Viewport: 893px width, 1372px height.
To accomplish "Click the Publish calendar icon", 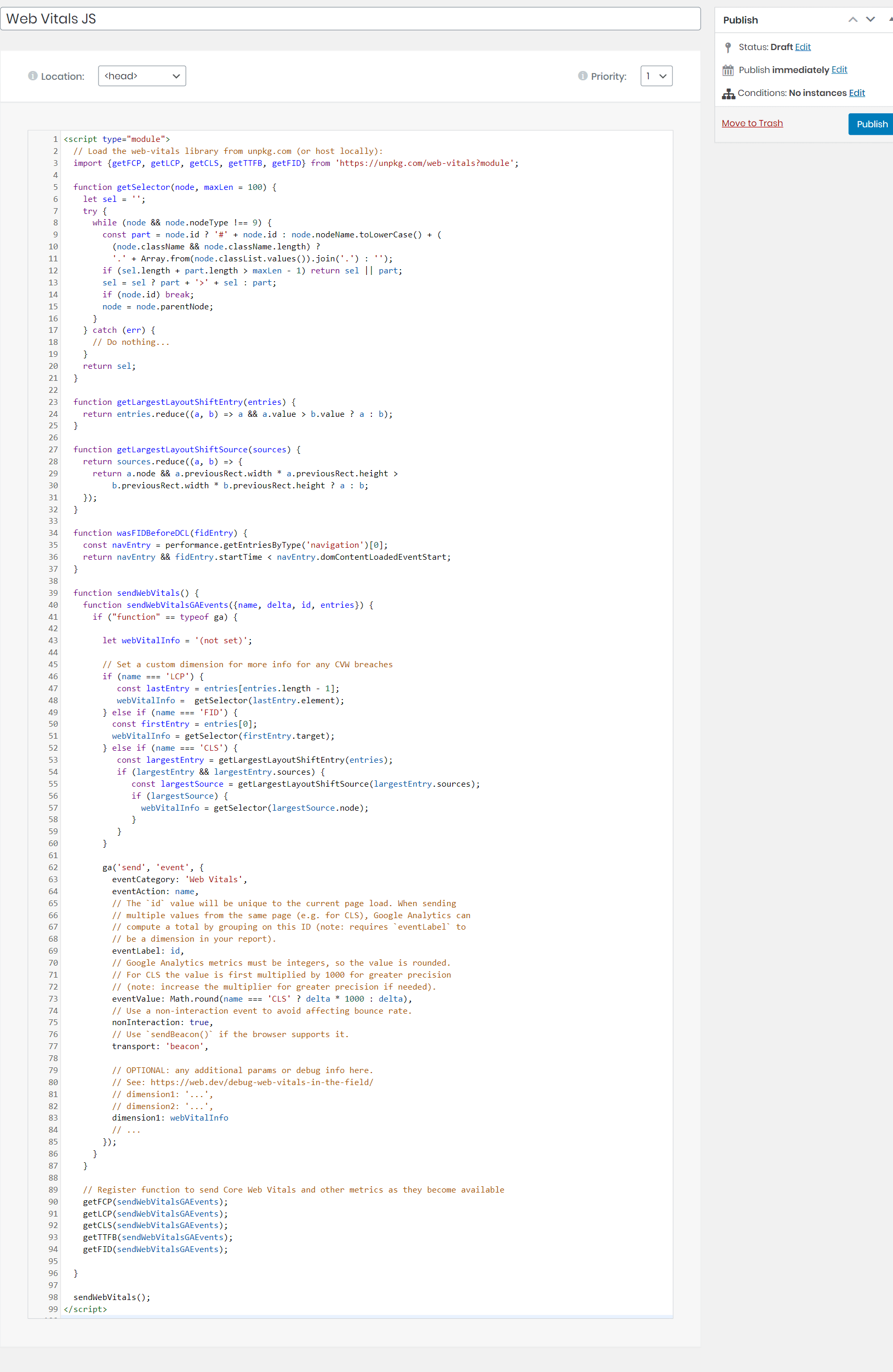I will [x=728, y=70].
